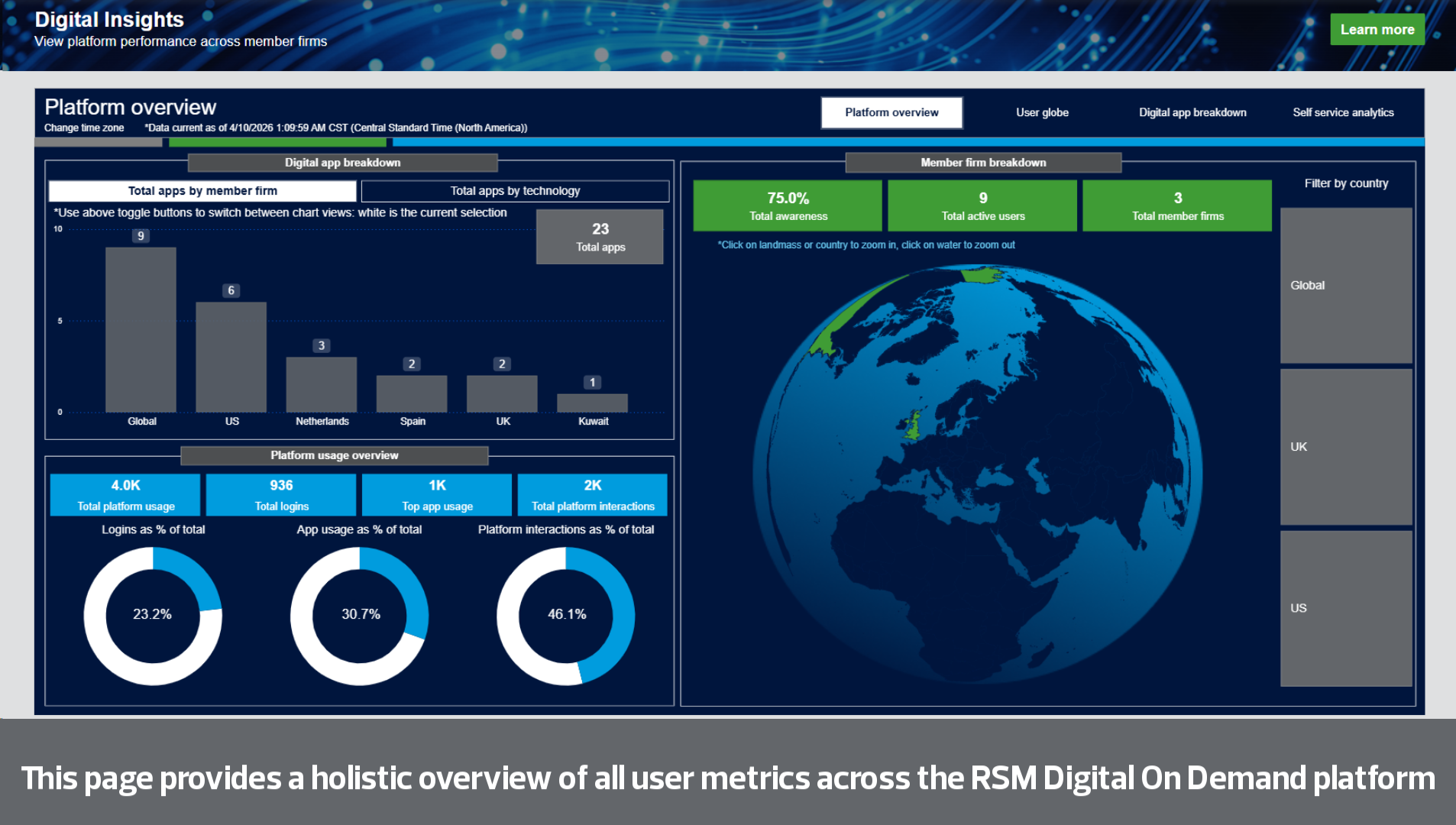Toggle Total apps by member firm view
Screen dimensions: 1456x825
point(202,191)
